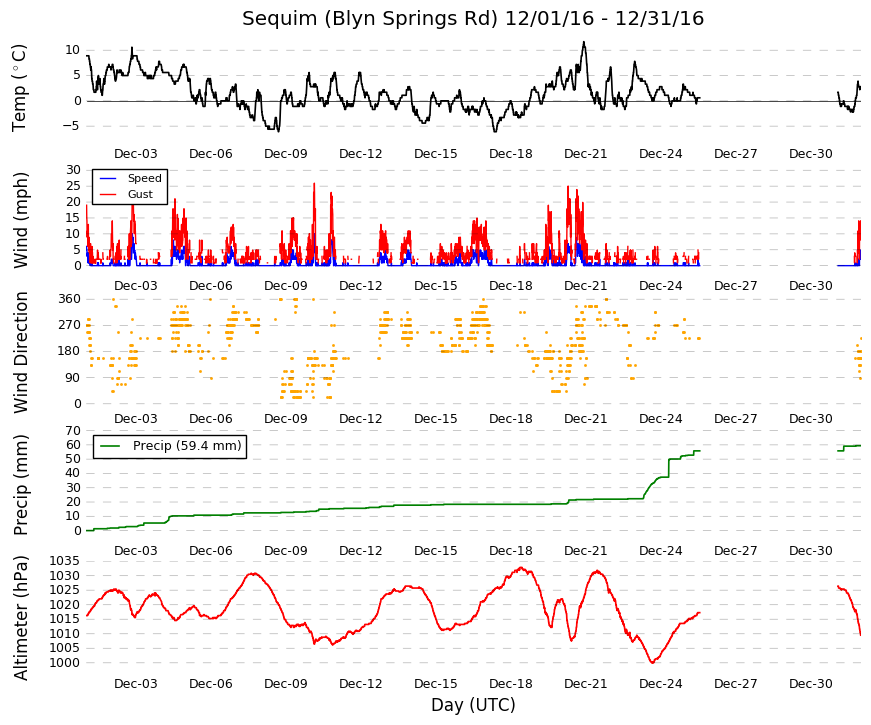
Task: Click the 360 tick on wind direction axis
Action: (x=69, y=299)
